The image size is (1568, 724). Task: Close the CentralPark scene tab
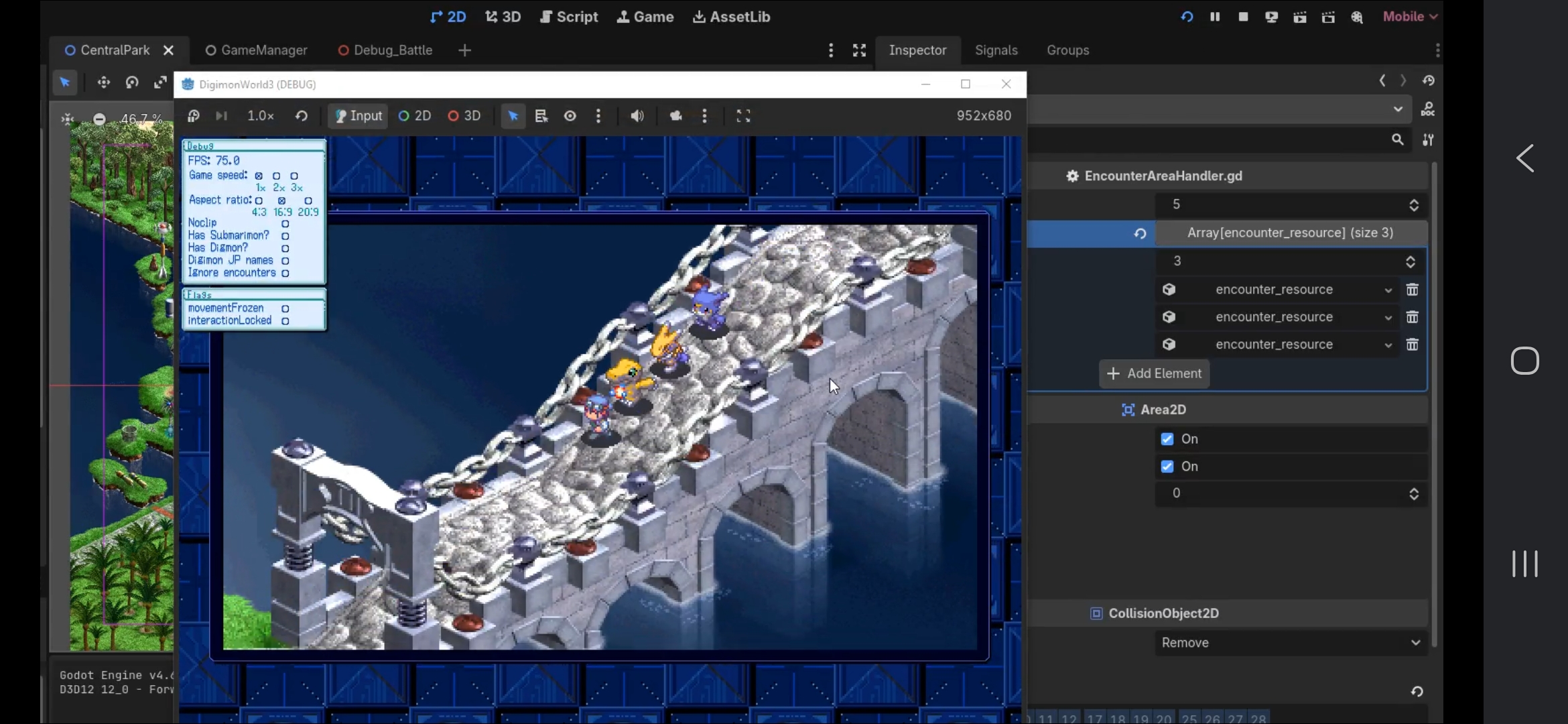tap(169, 50)
